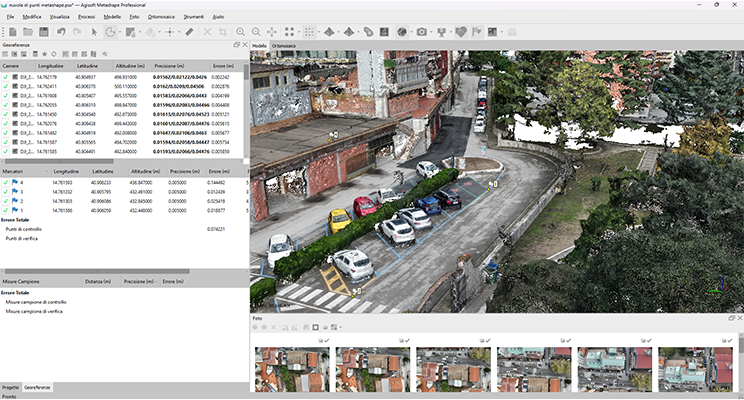Uncheck the camera with longitude 14.762179
The image size is (744, 400).
(x=5, y=77)
